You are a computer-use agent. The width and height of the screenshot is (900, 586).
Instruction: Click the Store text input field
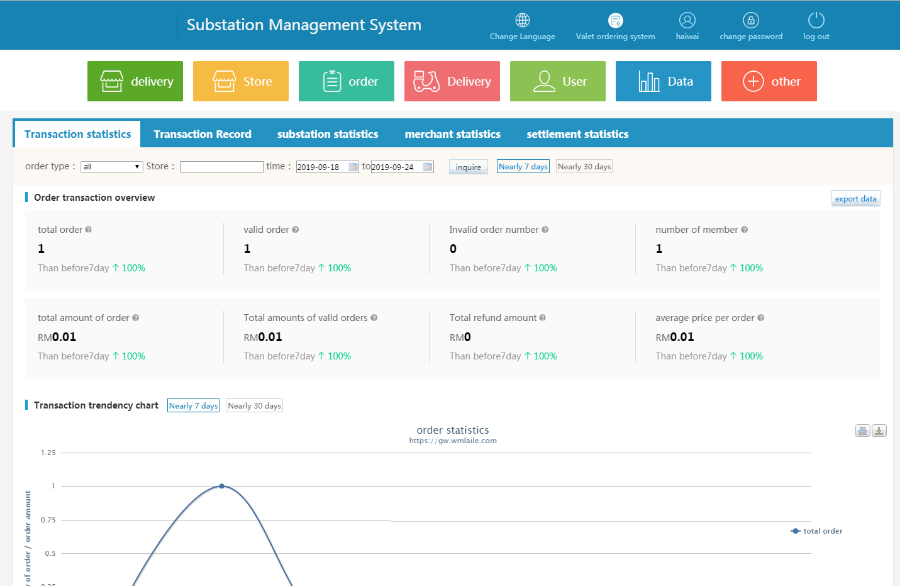point(221,167)
